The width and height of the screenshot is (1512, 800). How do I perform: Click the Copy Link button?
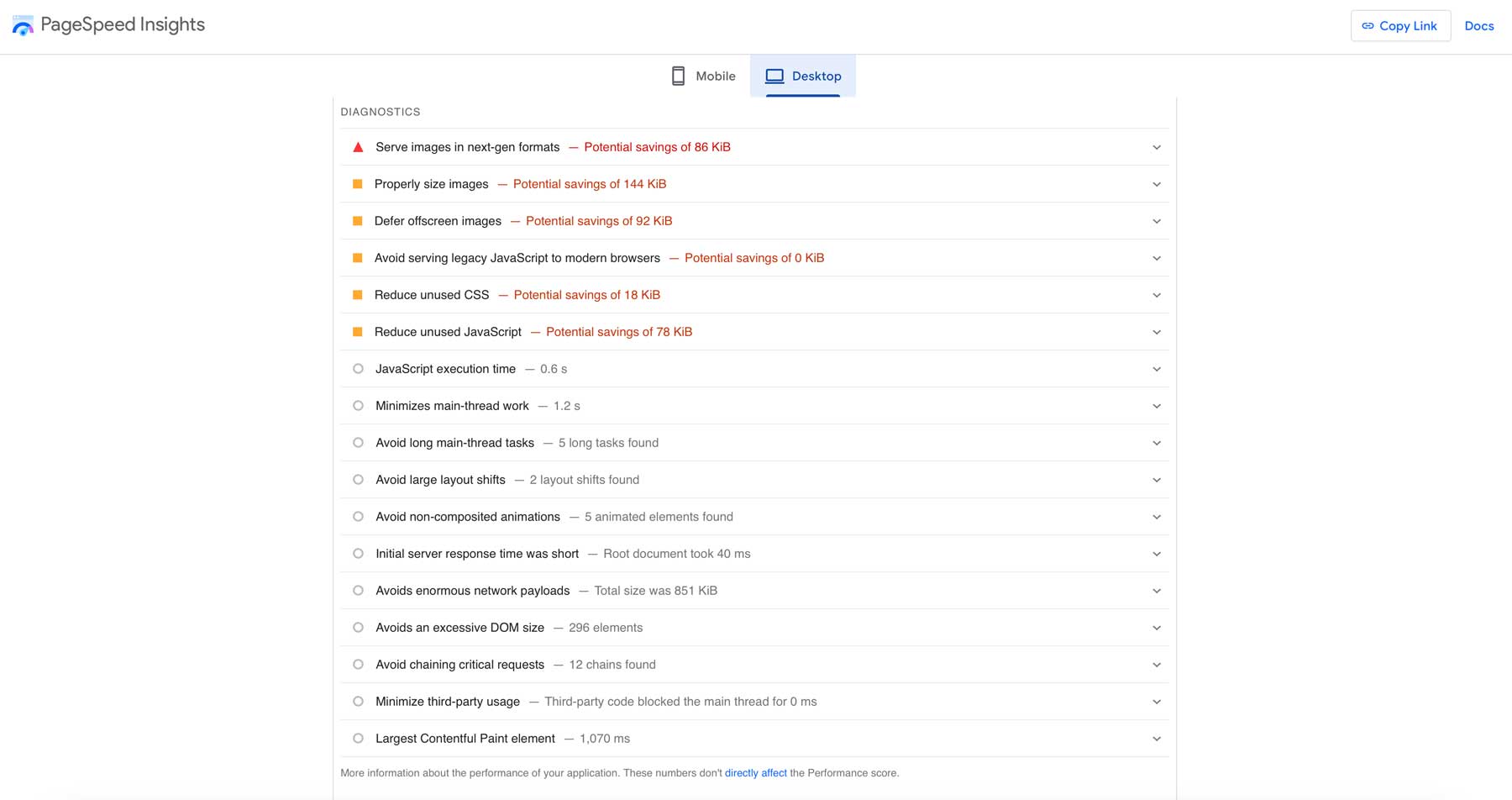pos(1399,25)
